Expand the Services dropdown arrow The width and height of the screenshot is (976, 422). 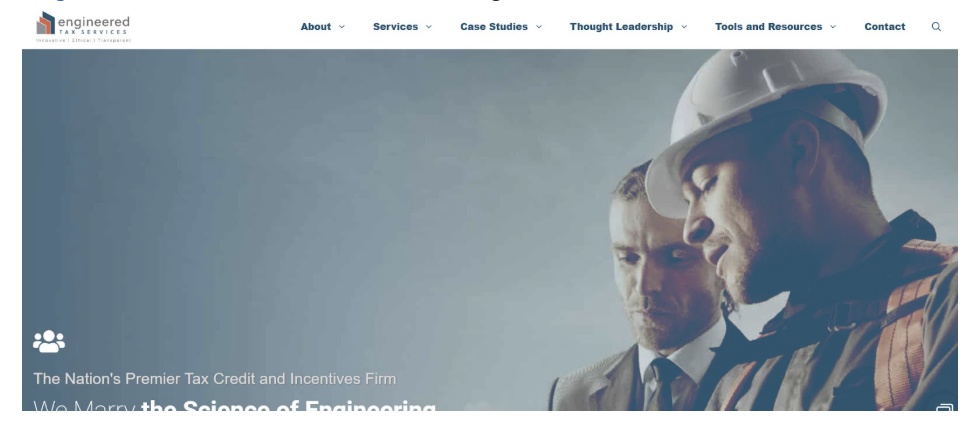(428, 27)
